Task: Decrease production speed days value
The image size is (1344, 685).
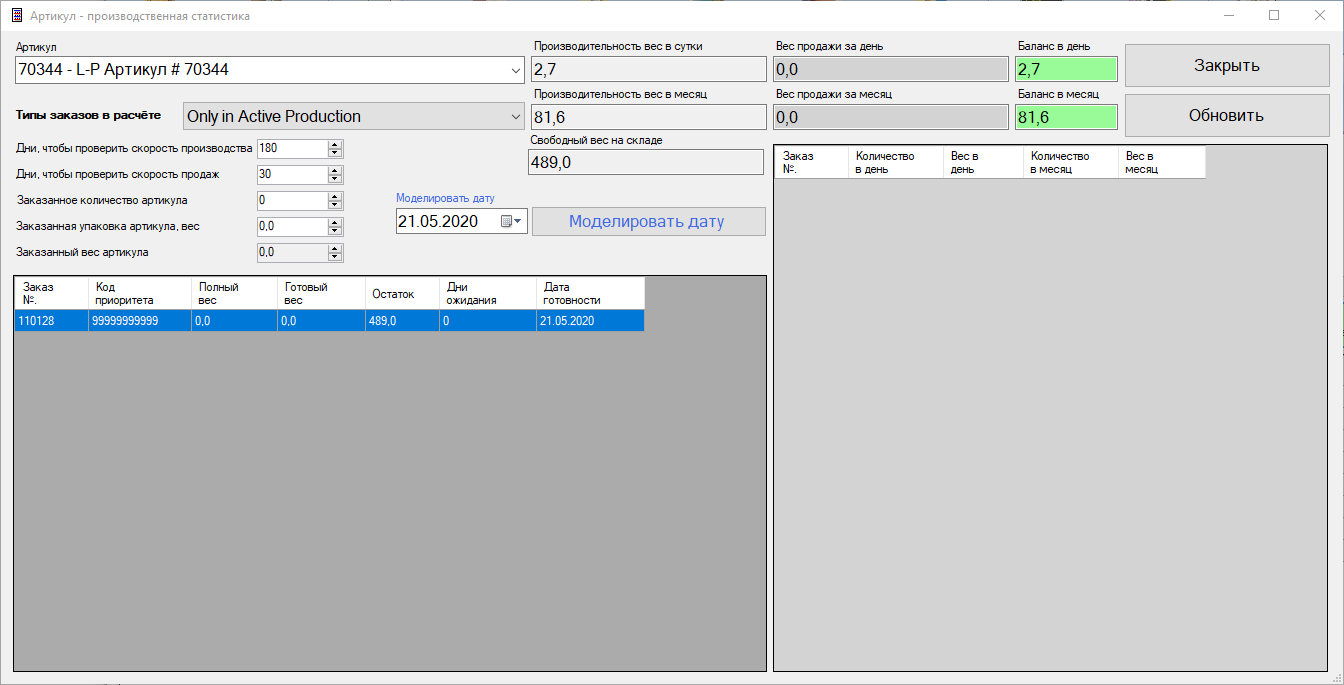Action: pyautogui.click(x=335, y=153)
